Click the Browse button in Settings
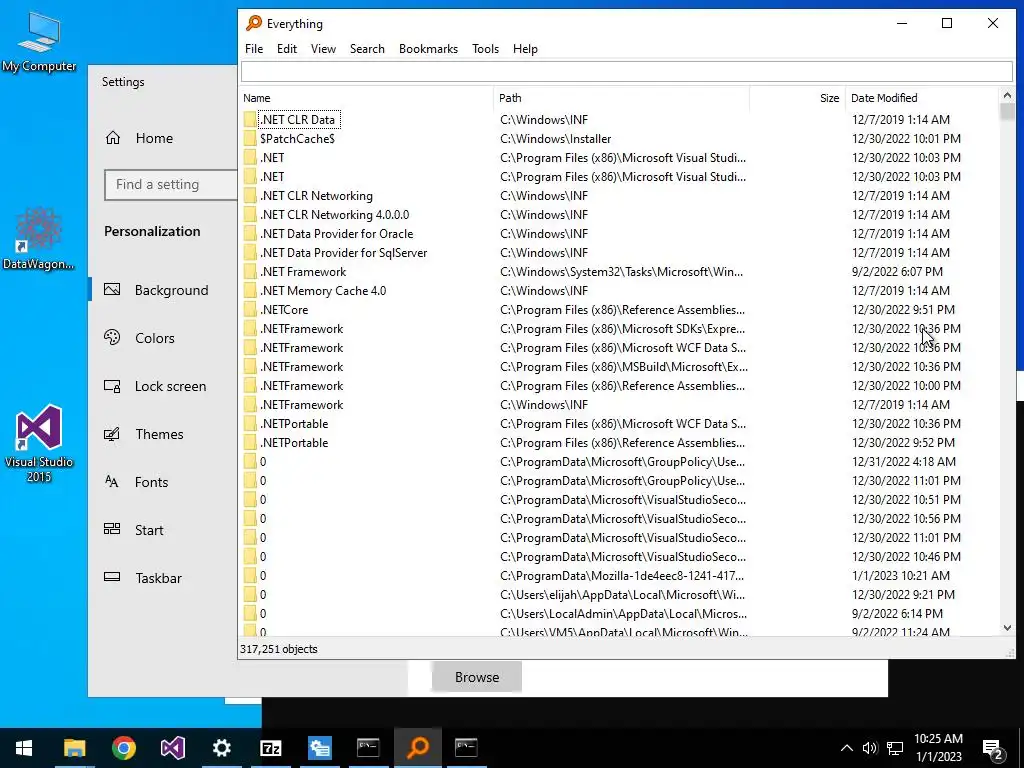This screenshot has height=768, width=1024. 477,677
